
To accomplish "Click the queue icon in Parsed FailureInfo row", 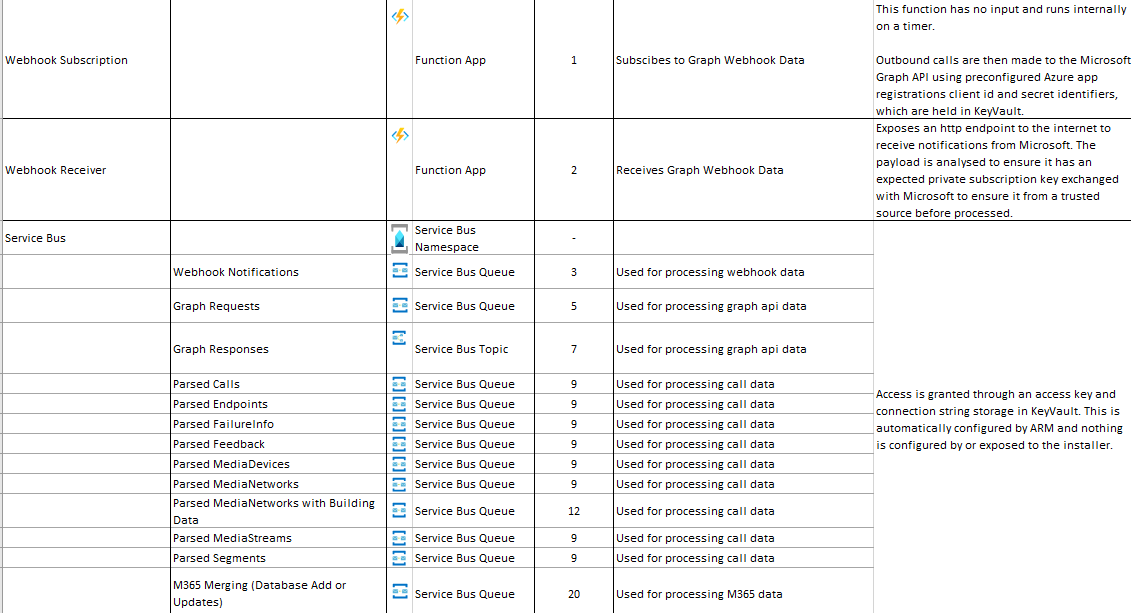I will click(x=399, y=424).
